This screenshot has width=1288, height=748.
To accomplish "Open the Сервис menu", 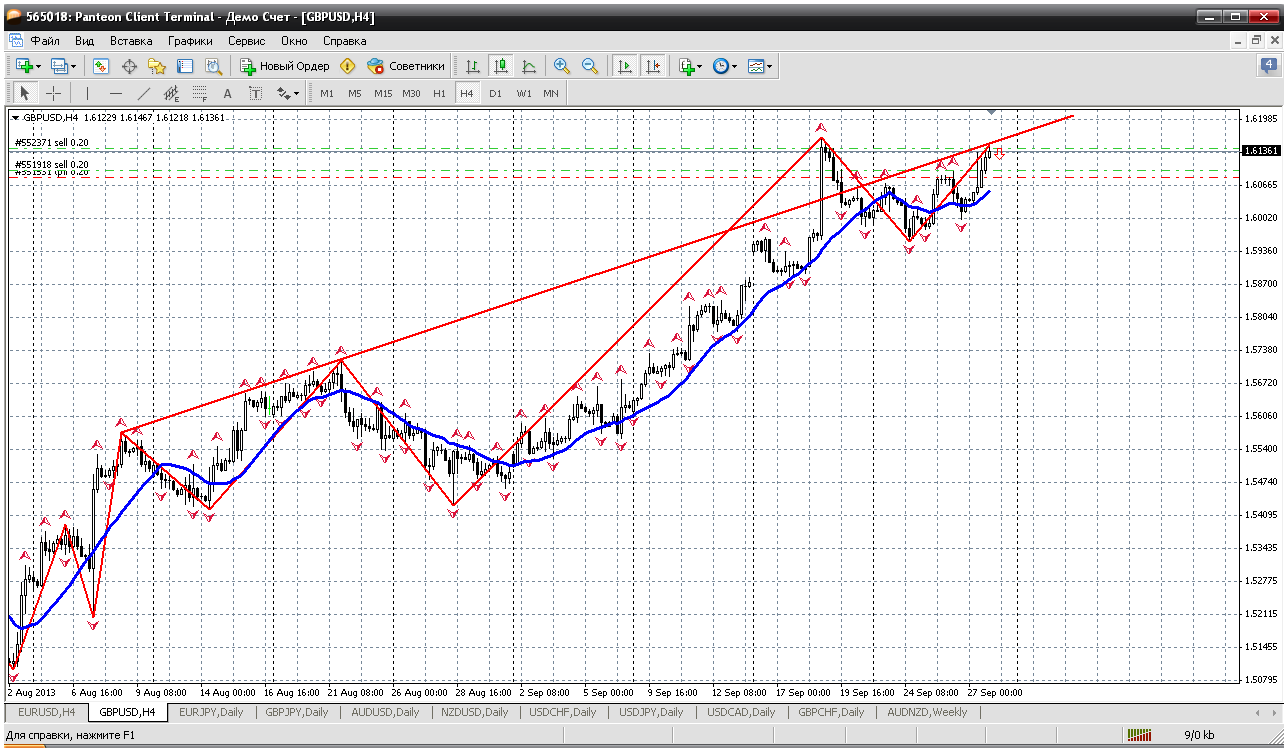I will [246, 41].
